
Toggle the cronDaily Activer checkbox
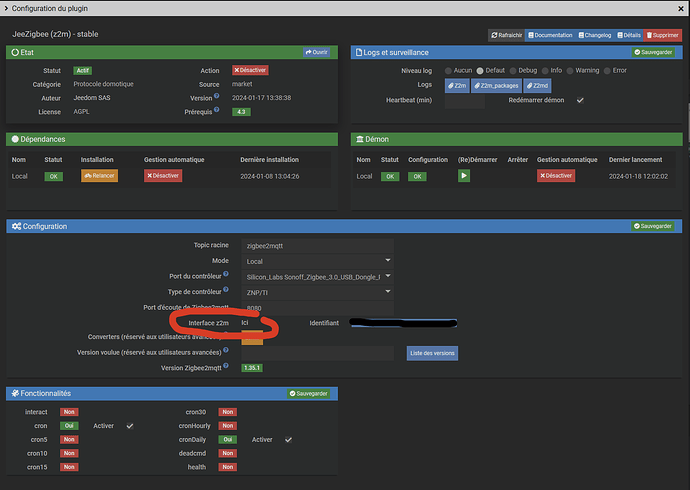click(288, 439)
